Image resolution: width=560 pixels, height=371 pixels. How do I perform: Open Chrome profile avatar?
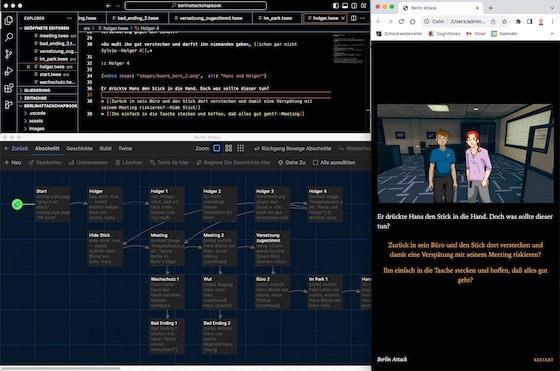pyautogui.click(x=541, y=22)
